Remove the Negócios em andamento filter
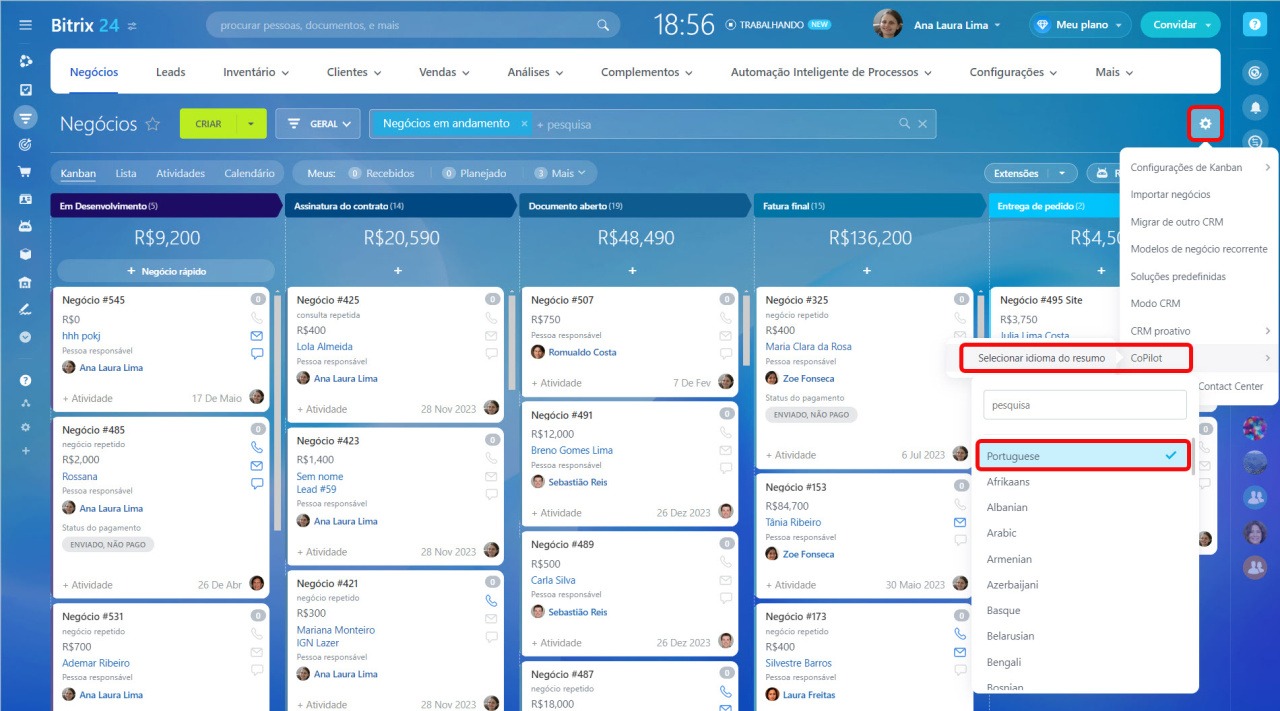Screen dimensions: 1280x711 point(523,124)
